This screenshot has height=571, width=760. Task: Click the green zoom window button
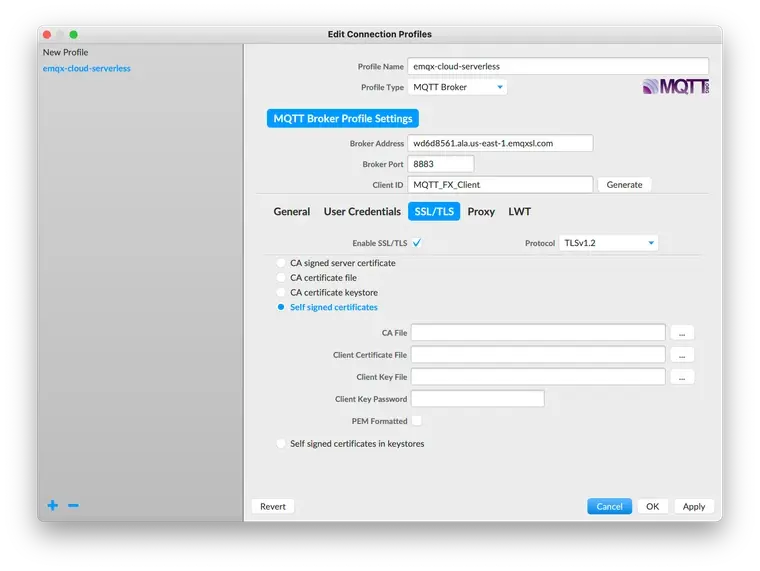pos(74,34)
